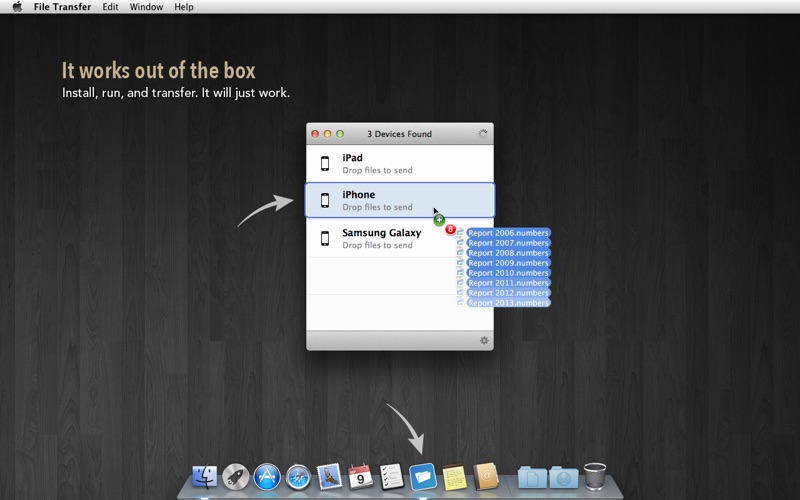Screen dimensions: 800x500
Task: Select the iPad device row
Action: point(400,163)
